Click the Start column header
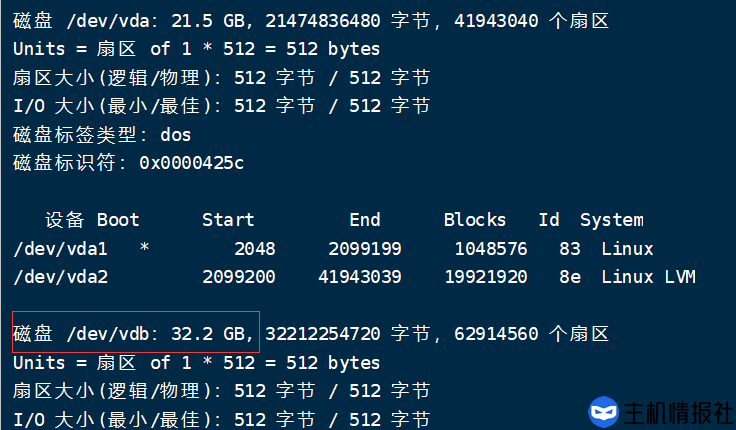Image resolution: width=736 pixels, height=430 pixels. [x=228, y=220]
